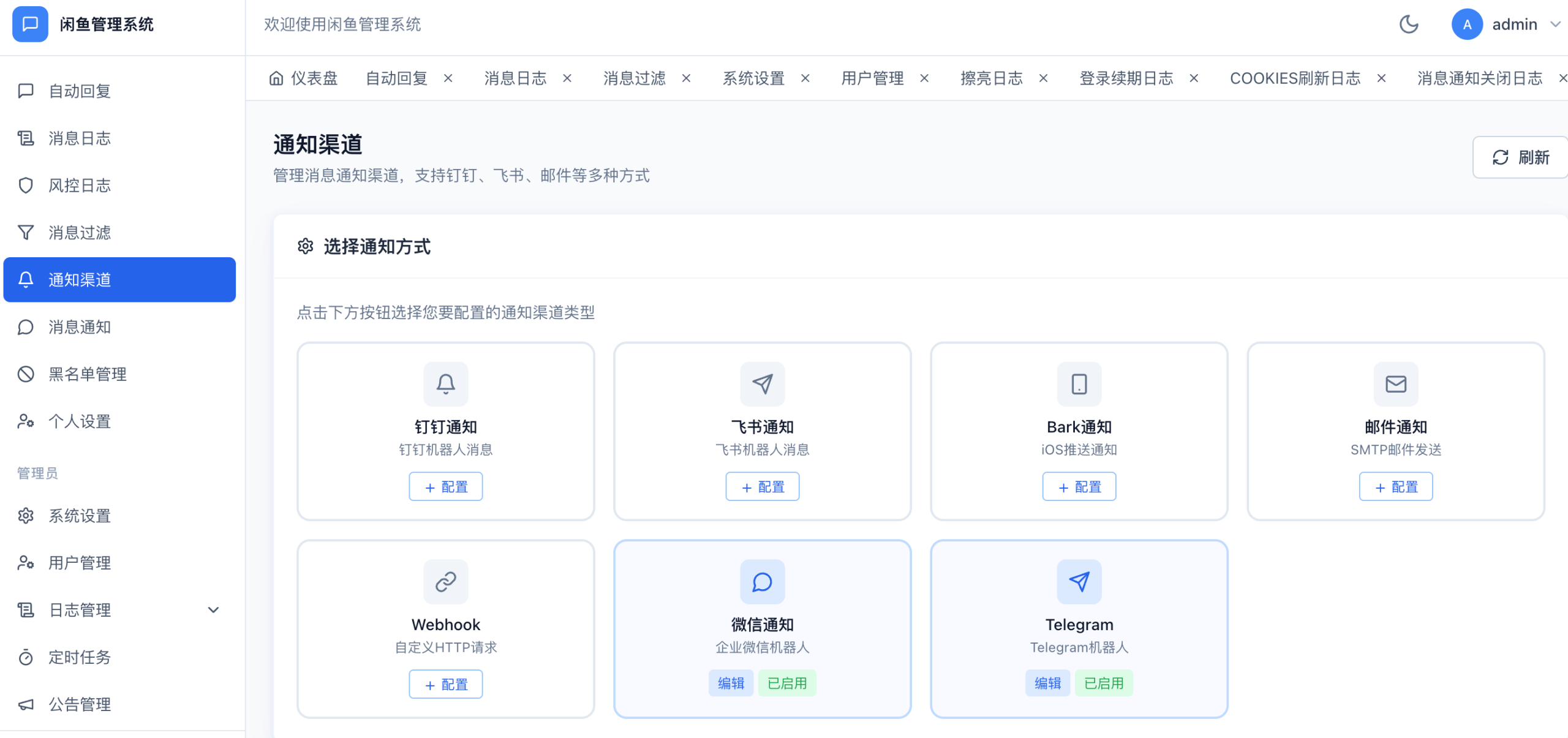1568x738 pixels.
Task: Click the 钉钉通知 bell icon
Action: click(x=446, y=384)
